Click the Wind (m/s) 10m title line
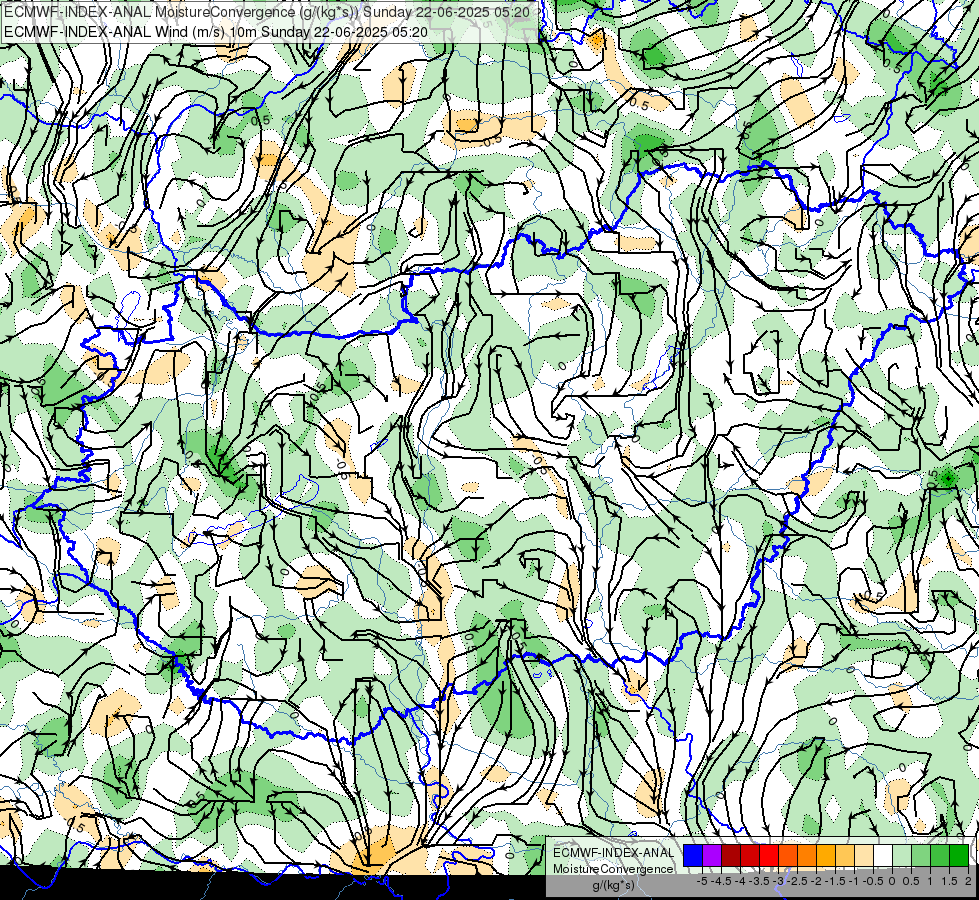The image size is (979, 900). [x=216, y=32]
